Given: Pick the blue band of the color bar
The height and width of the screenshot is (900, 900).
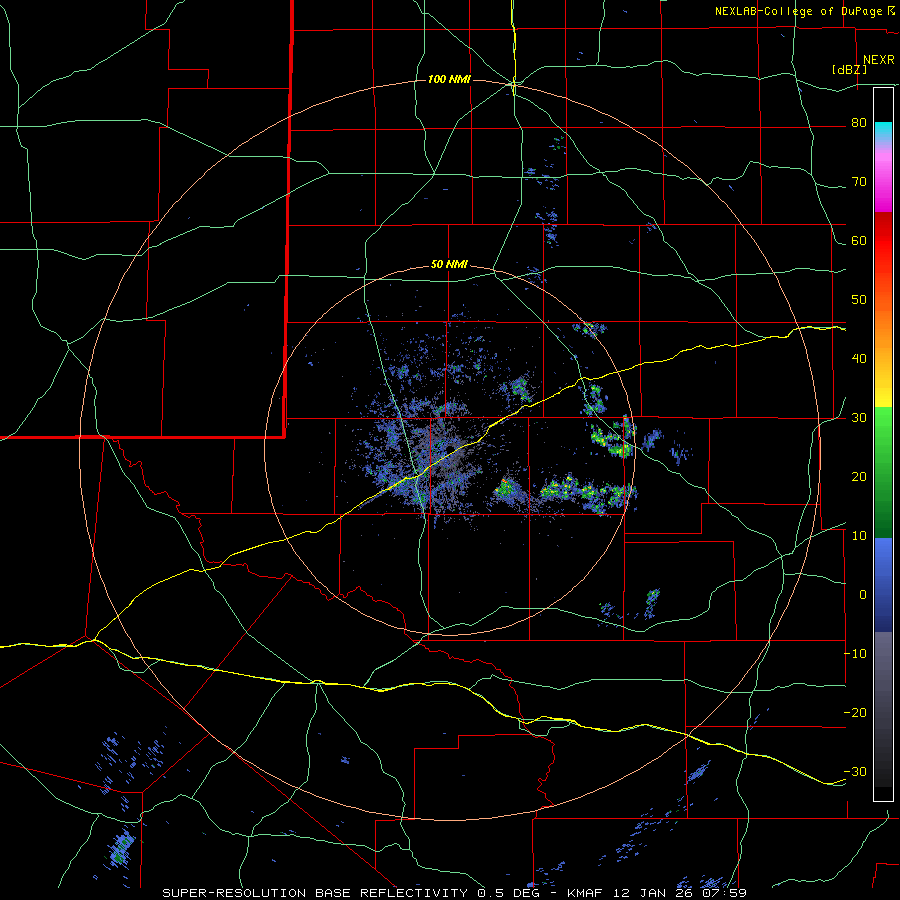Looking at the screenshot, I should point(883,585).
